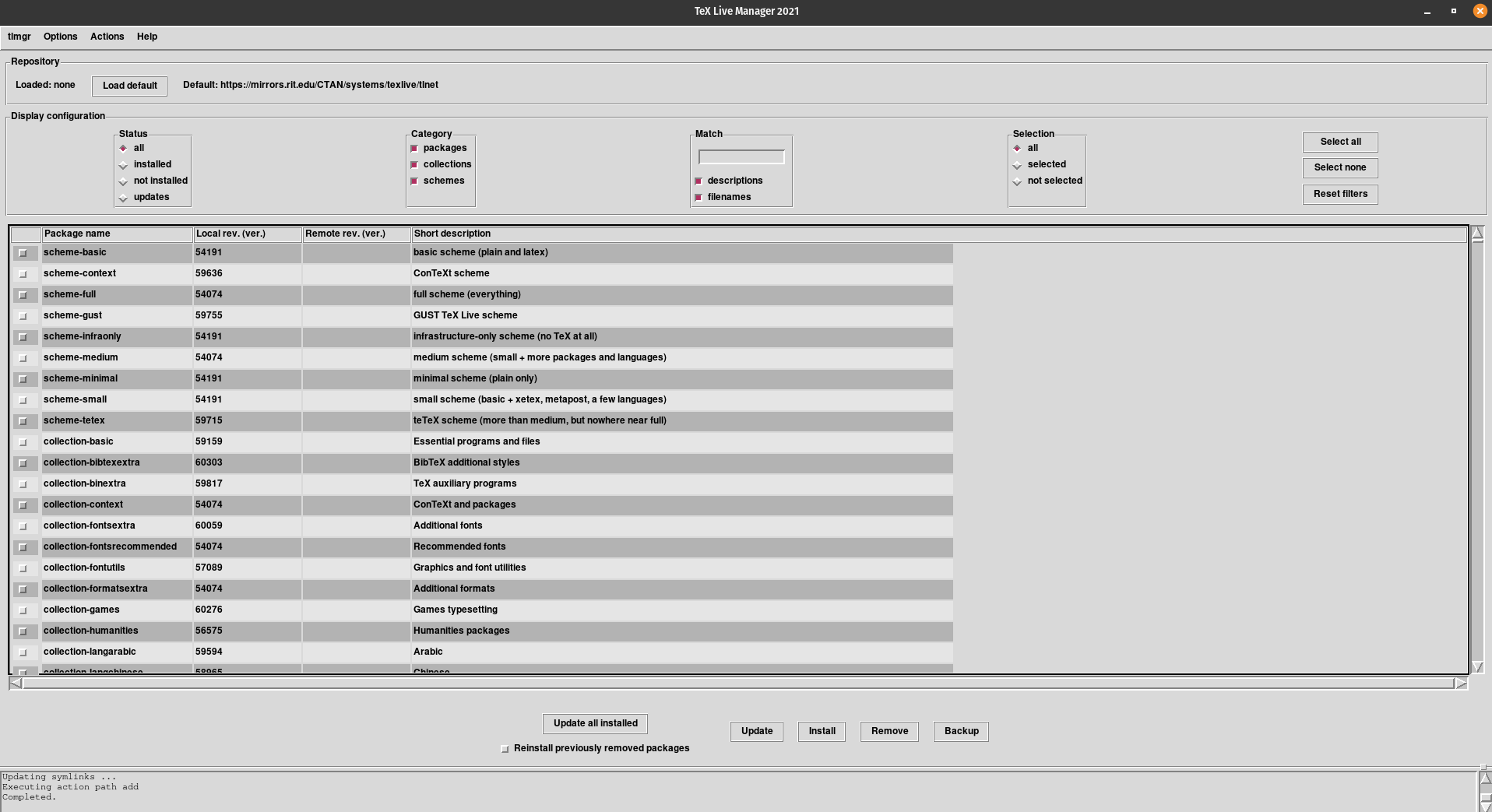
Task: Check the scheme-gust row checkbox
Action: click(23, 316)
